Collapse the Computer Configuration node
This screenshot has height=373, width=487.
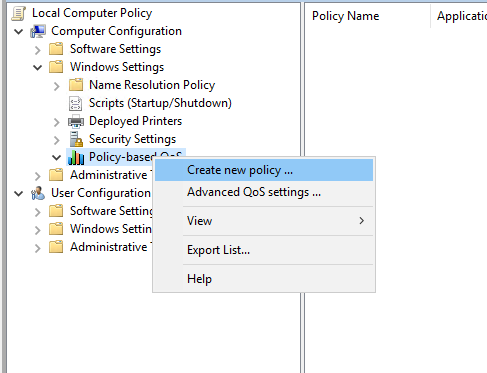[19, 32]
